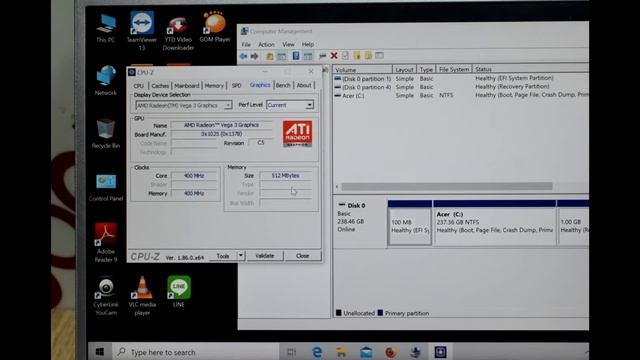640x360 pixels.
Task: Select Acer (C:) 237.36 GB partition block
Action: [495, 223]
